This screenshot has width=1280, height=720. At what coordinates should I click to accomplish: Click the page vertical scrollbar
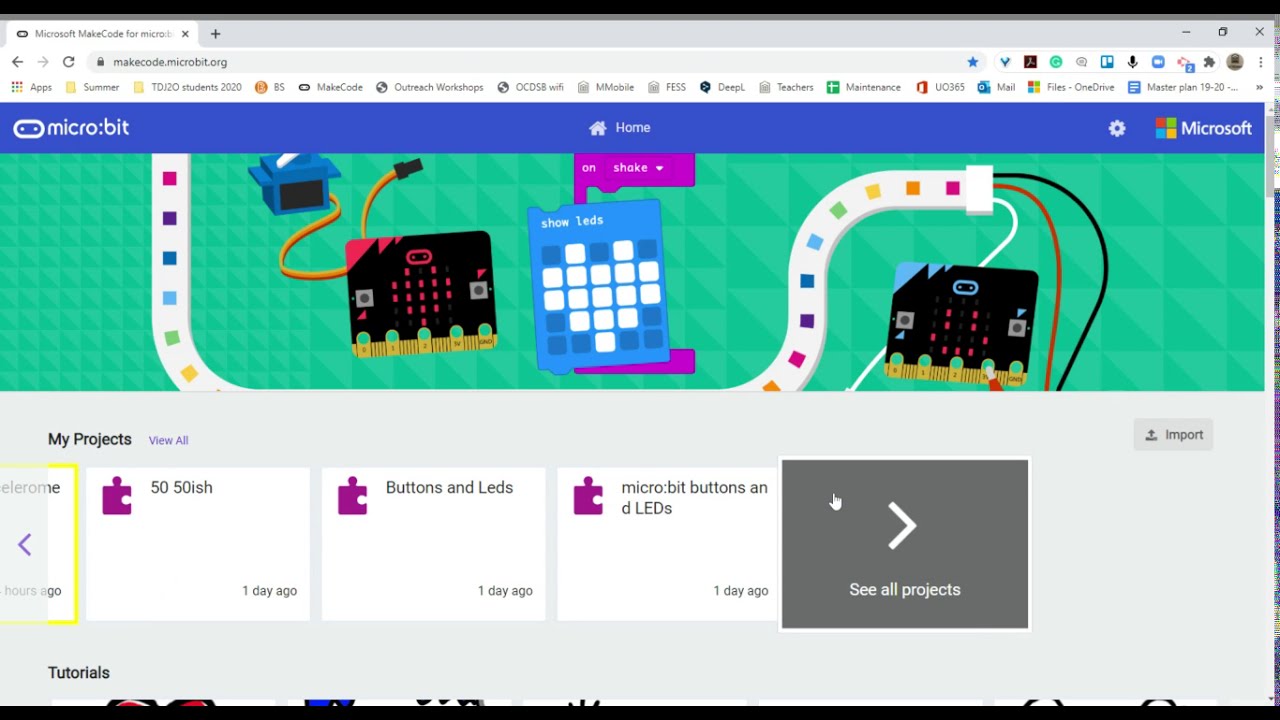point(1272,158)
